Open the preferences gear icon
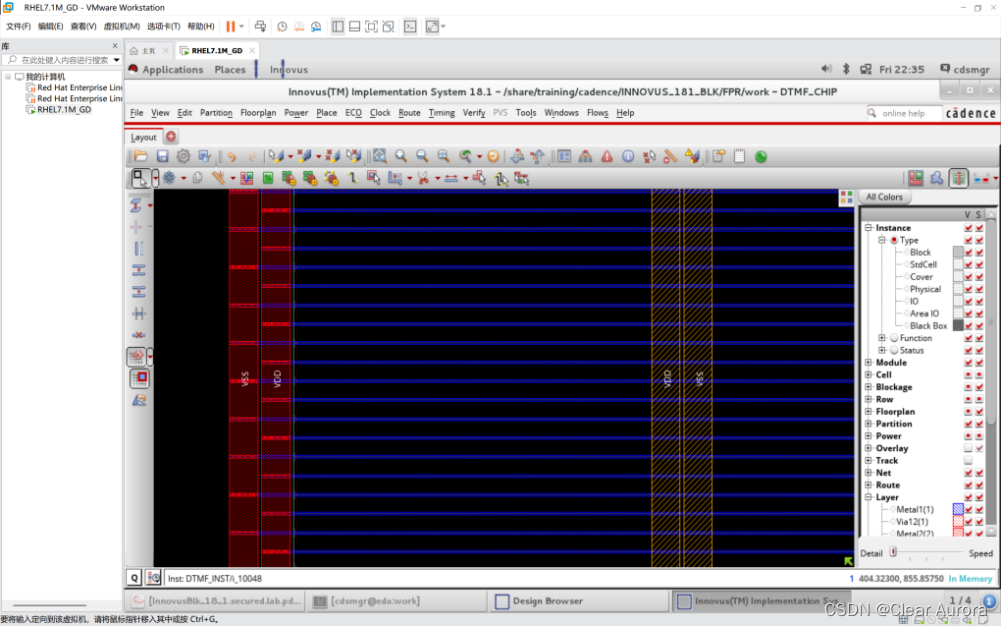The height and width of the screenshot is (626, 1002). tap(183, 156)
